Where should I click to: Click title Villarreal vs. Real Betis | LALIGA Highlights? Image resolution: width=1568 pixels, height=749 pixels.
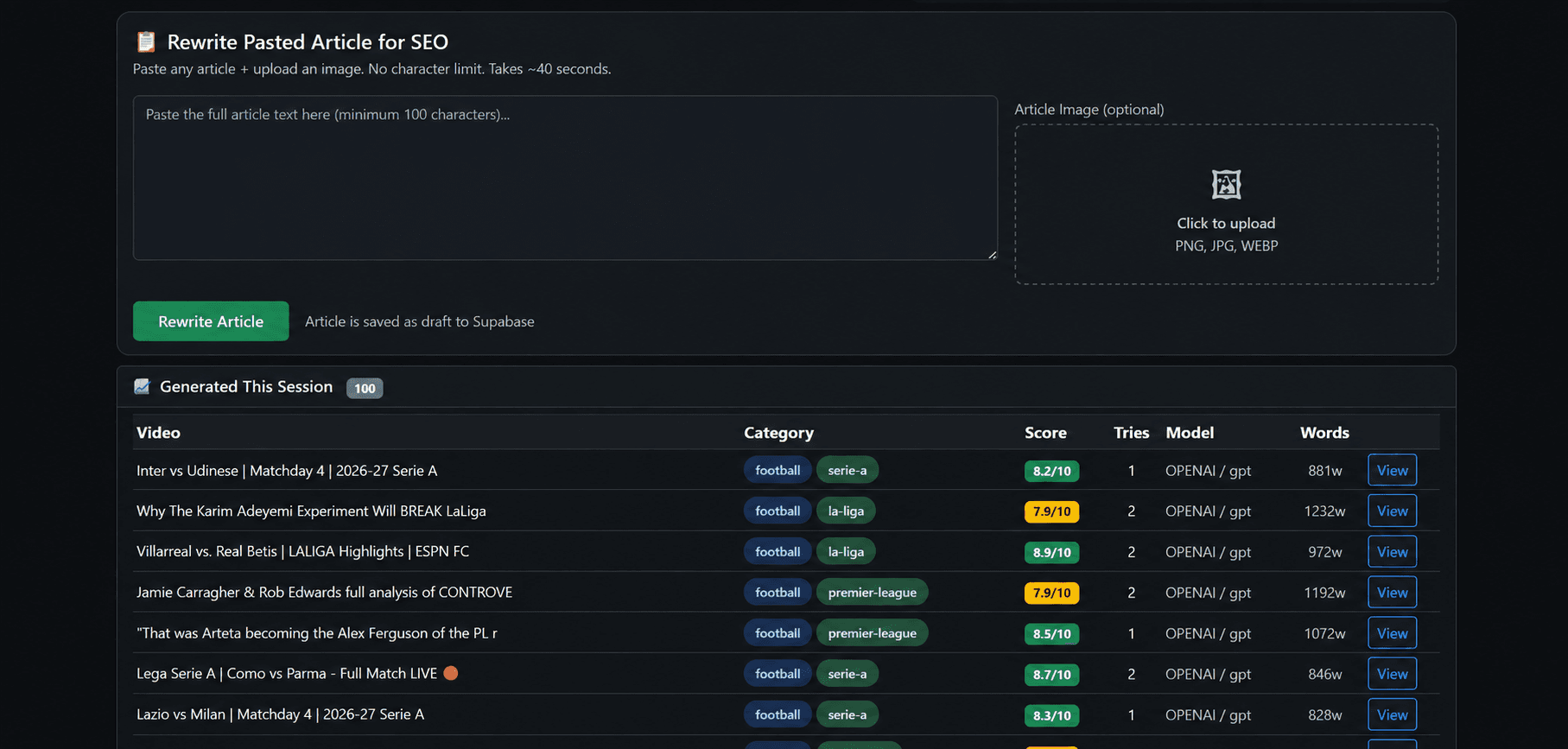302,551
